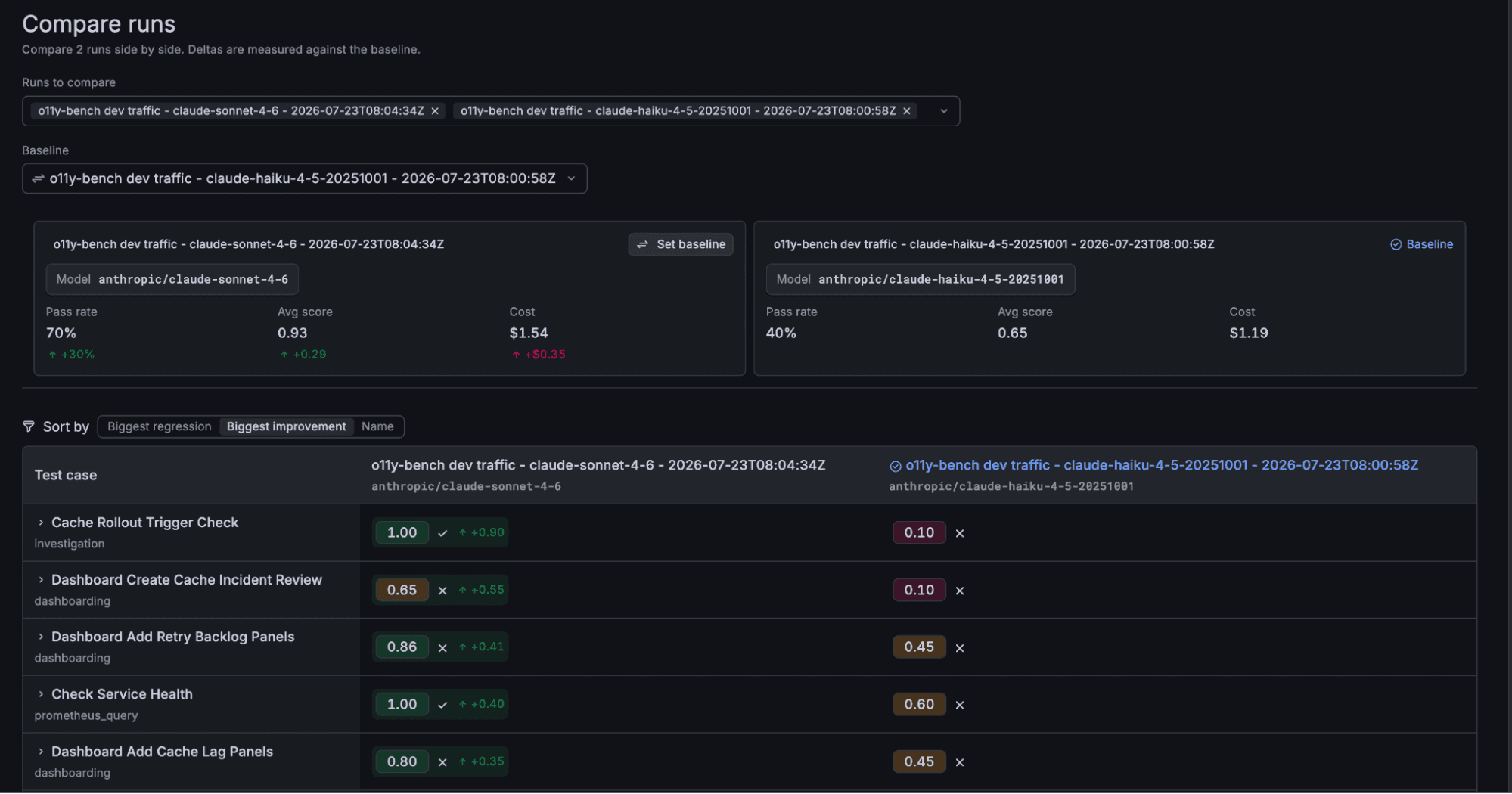
Task: Click haiku score 0.10 for Dashboard Create Cache Incident Review
Action: tap(919, 590)
